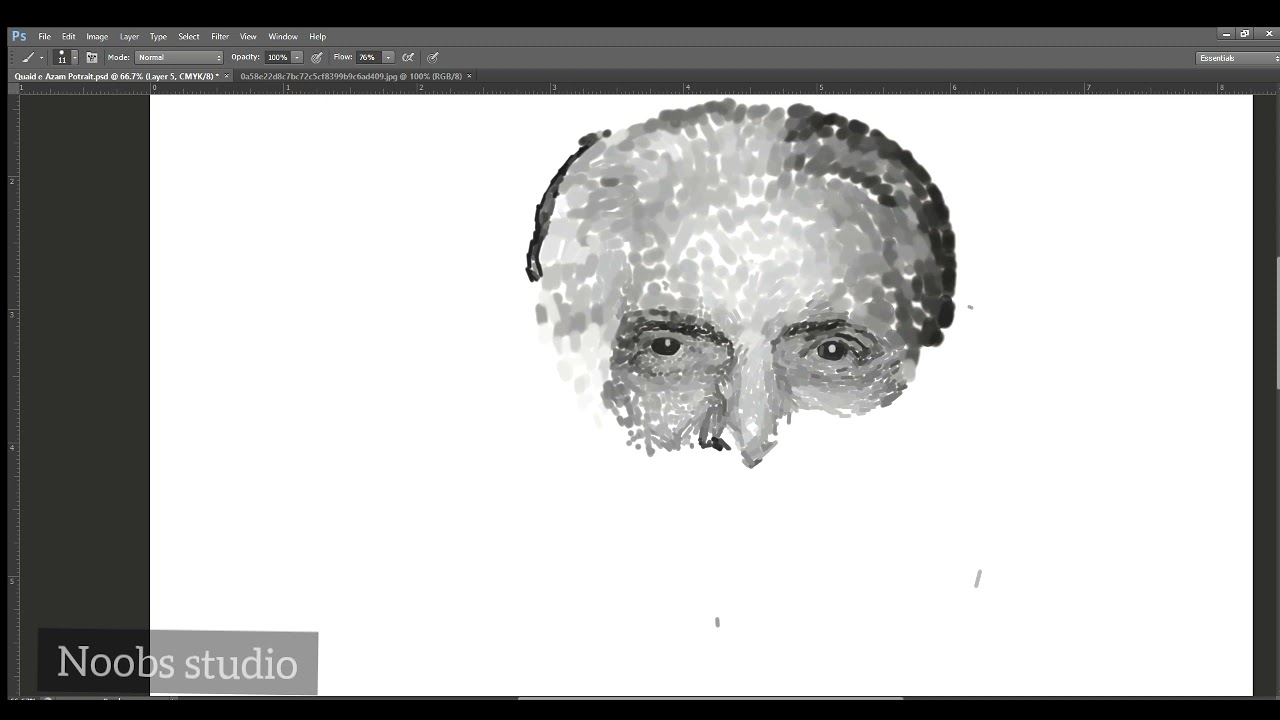1280x720 pixels.
Task: Open the File menu
Action: coord(44,36)
